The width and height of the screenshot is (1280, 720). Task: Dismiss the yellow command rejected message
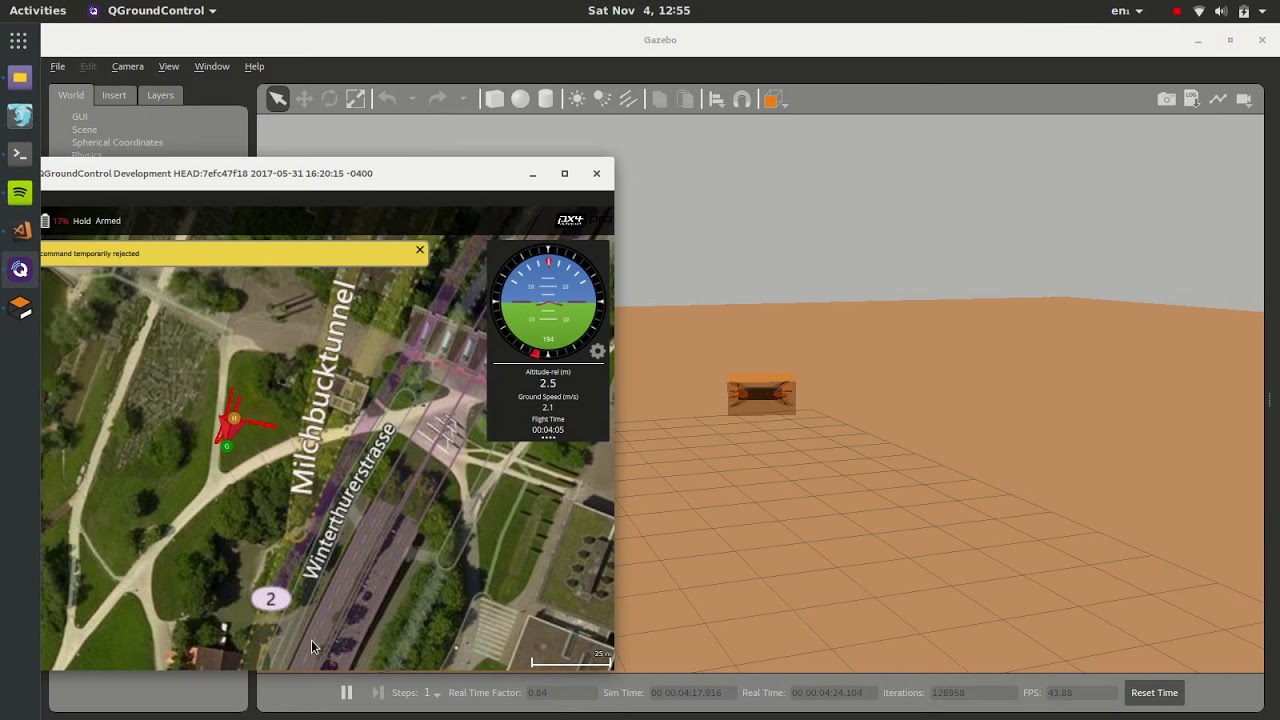coord(420,249)
